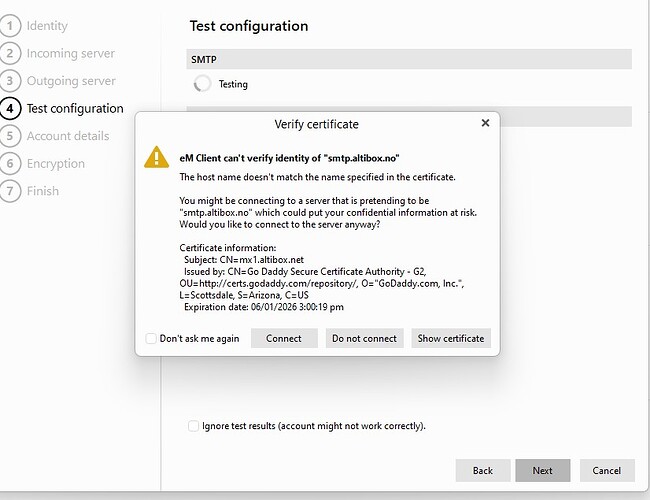Click the Next button
Screen dimensions: 650x500
tap(543, 471)
